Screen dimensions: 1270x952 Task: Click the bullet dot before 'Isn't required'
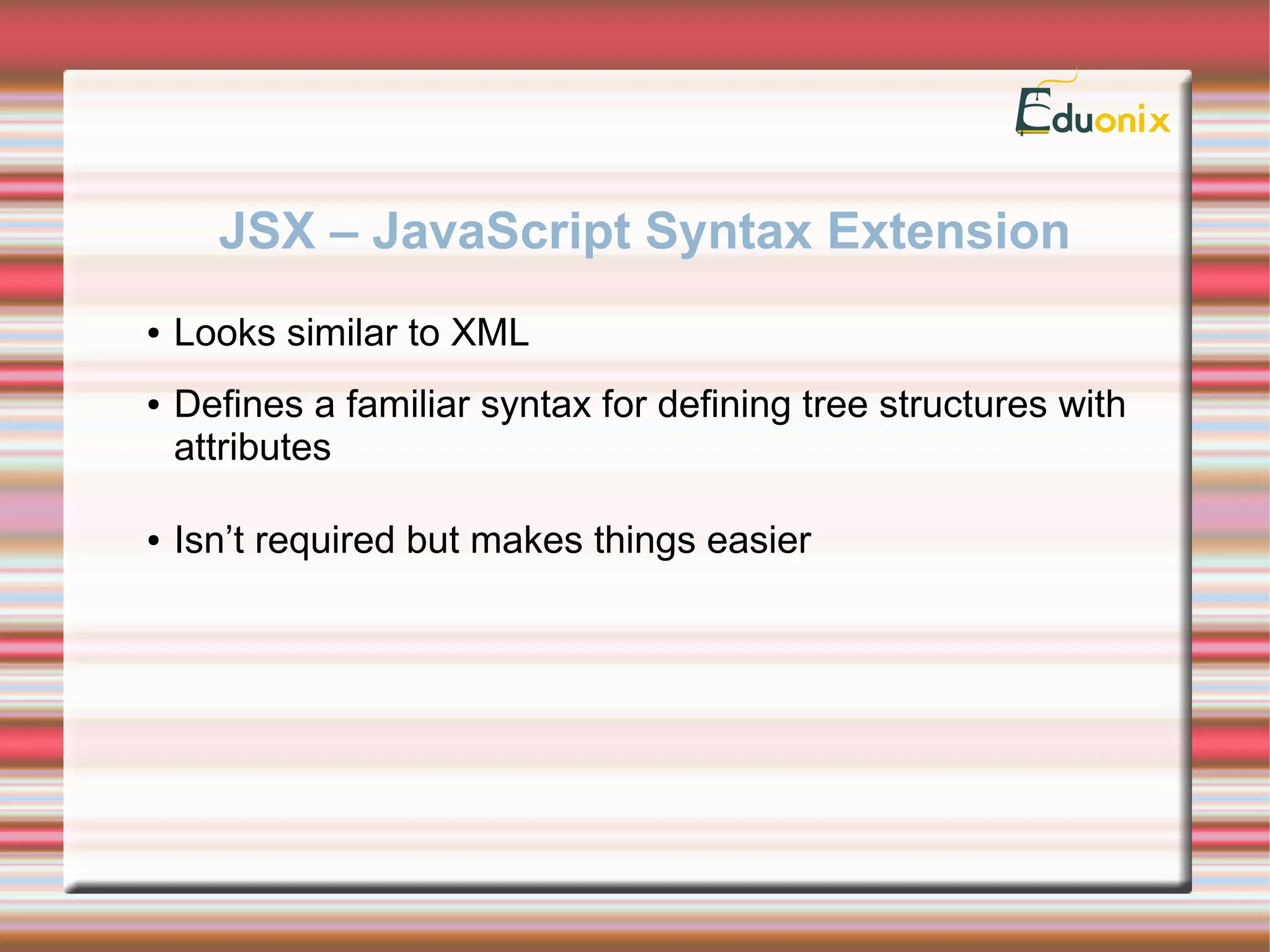[x=154, y=541]
